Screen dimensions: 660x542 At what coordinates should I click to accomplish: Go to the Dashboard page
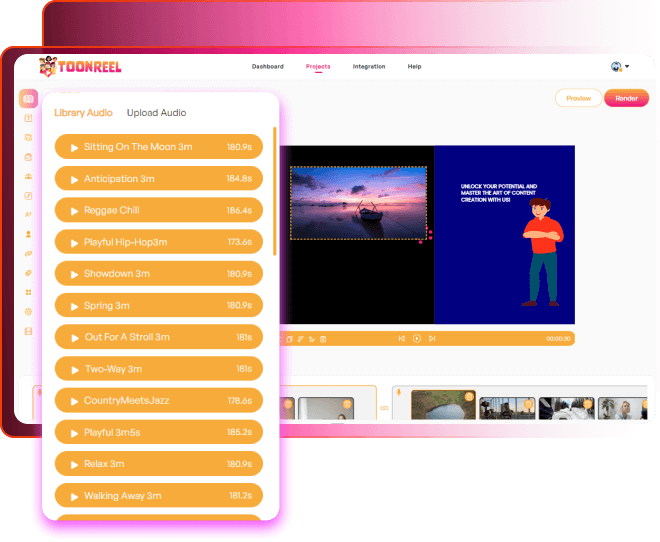coord(267,67)
